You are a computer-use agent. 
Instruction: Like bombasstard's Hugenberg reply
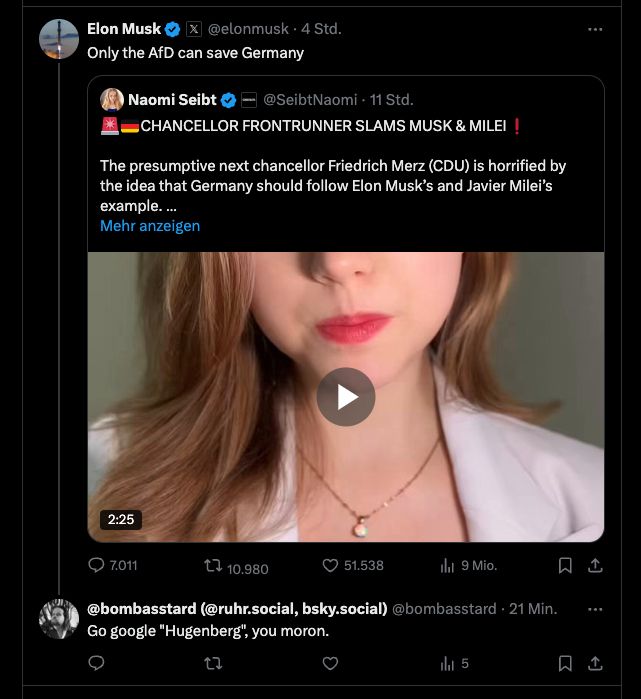coord(331,663)
